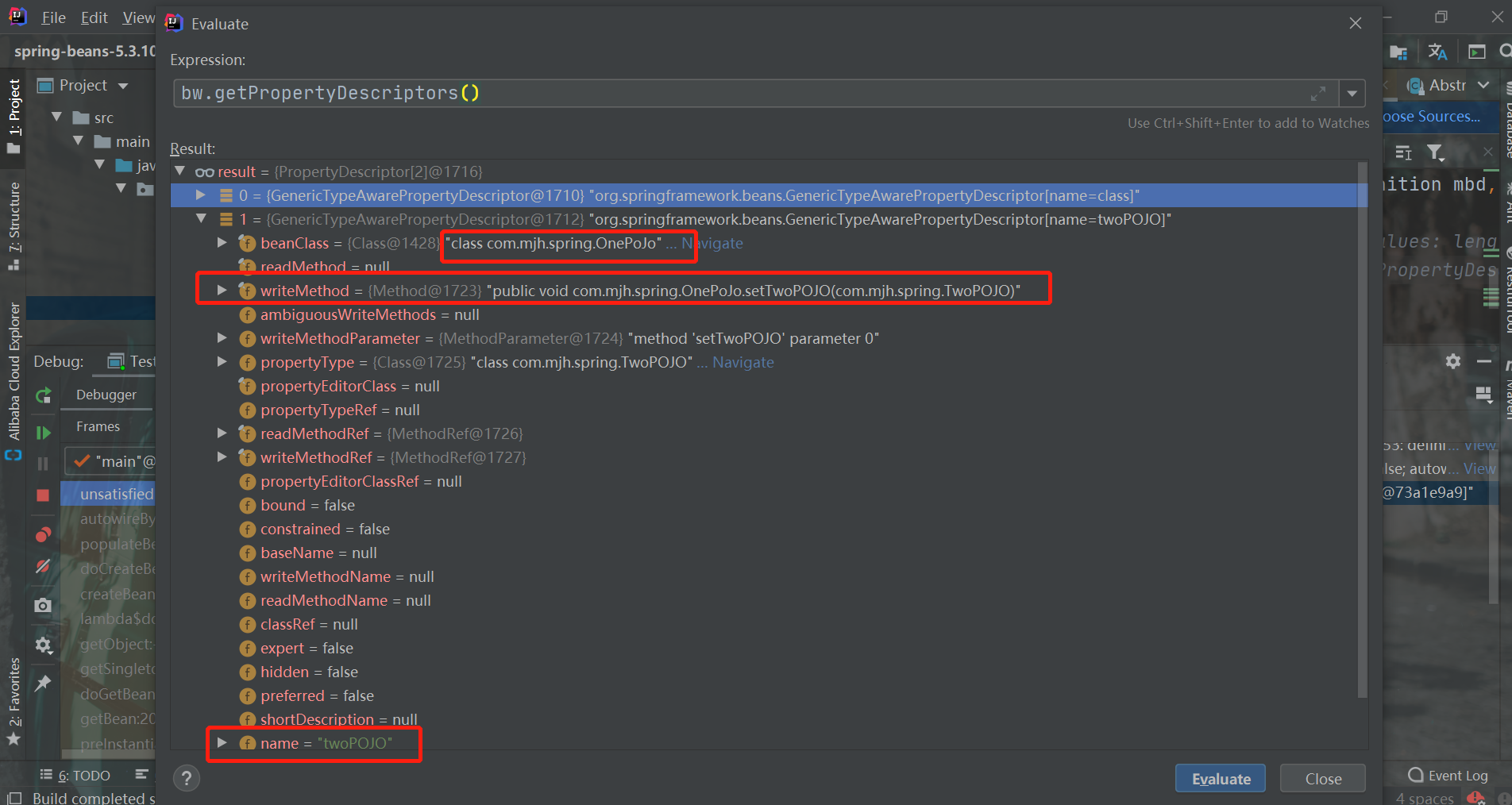This screenshot has height=805, width=1512.
Task: Open the Event Log
Action: point(1448,776)
